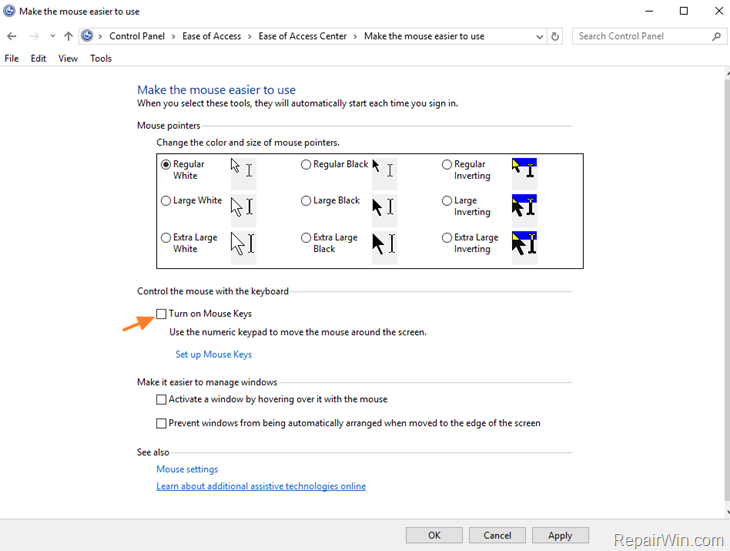
Task: Select Extra Large Black pointer option
Action: tap(306, 238)
